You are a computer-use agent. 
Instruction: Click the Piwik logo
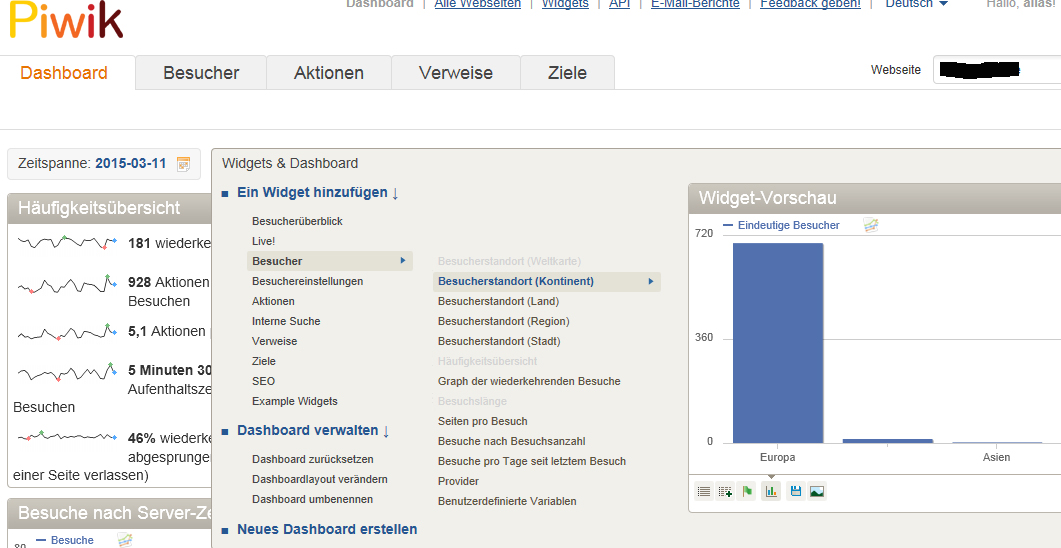66,20
